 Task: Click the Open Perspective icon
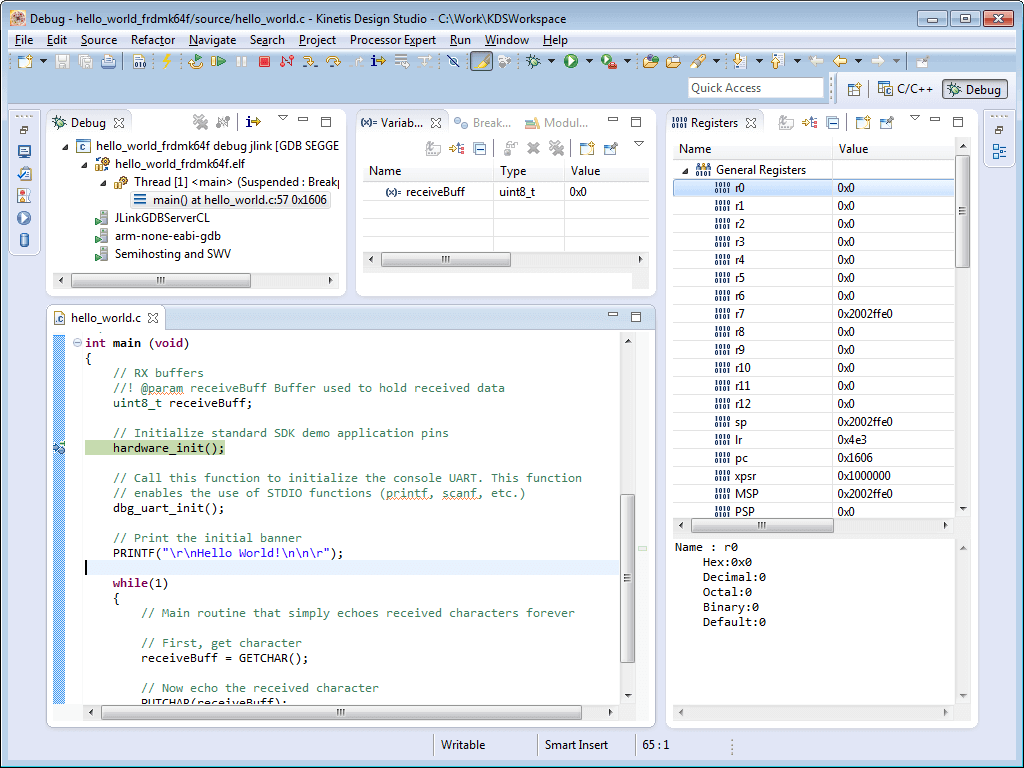pos(854,89)
